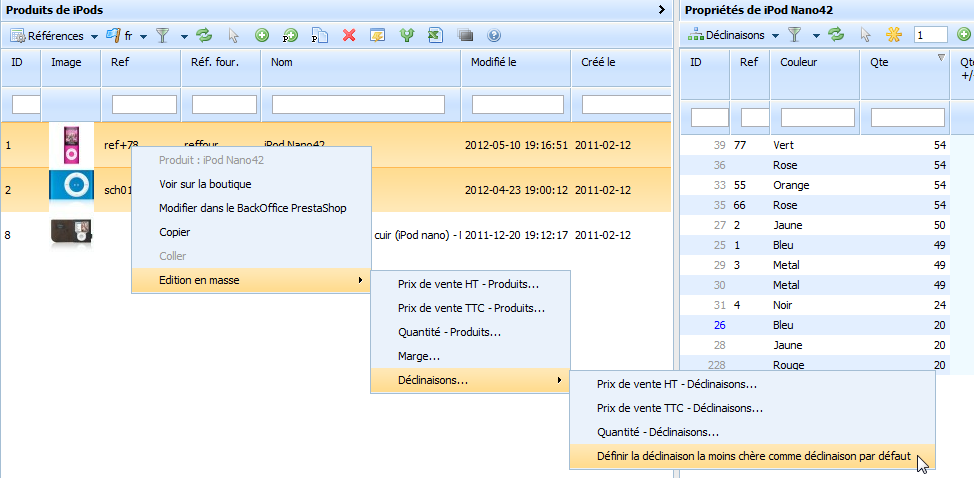Click the filter funnel in properties toolbar
The width and height of the screenshot is (974, 478).
pos(794,35)
